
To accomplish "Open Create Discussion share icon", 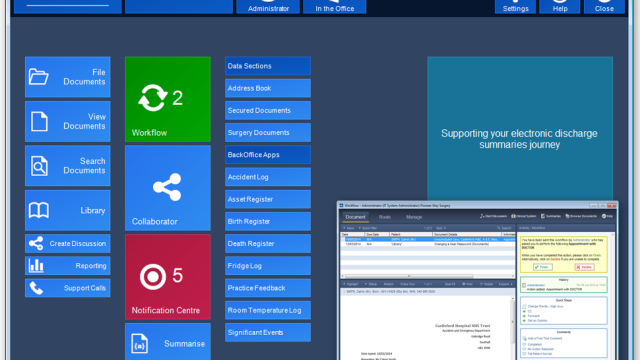I will (36, 244).
